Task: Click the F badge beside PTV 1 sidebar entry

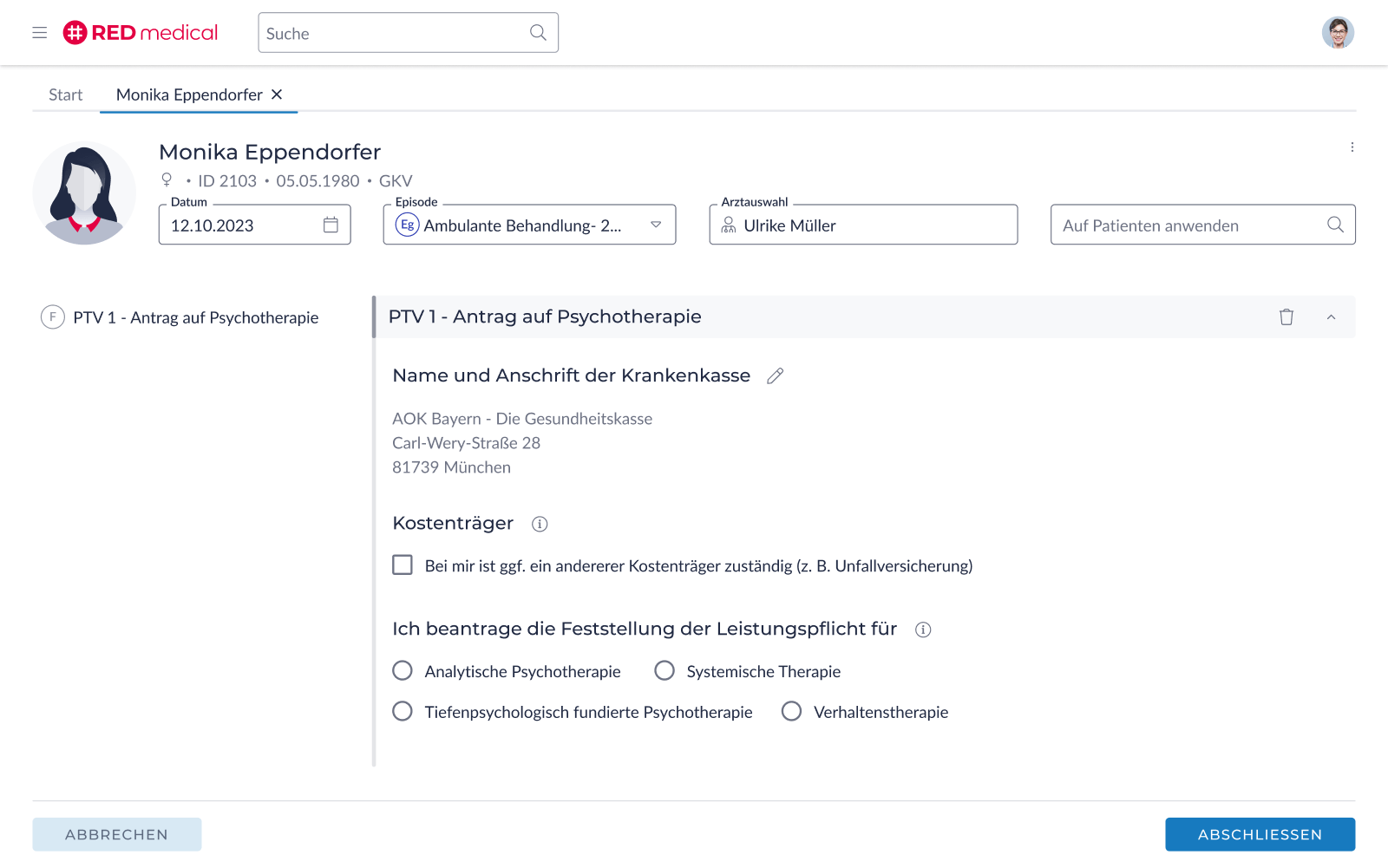Action: 53,317
